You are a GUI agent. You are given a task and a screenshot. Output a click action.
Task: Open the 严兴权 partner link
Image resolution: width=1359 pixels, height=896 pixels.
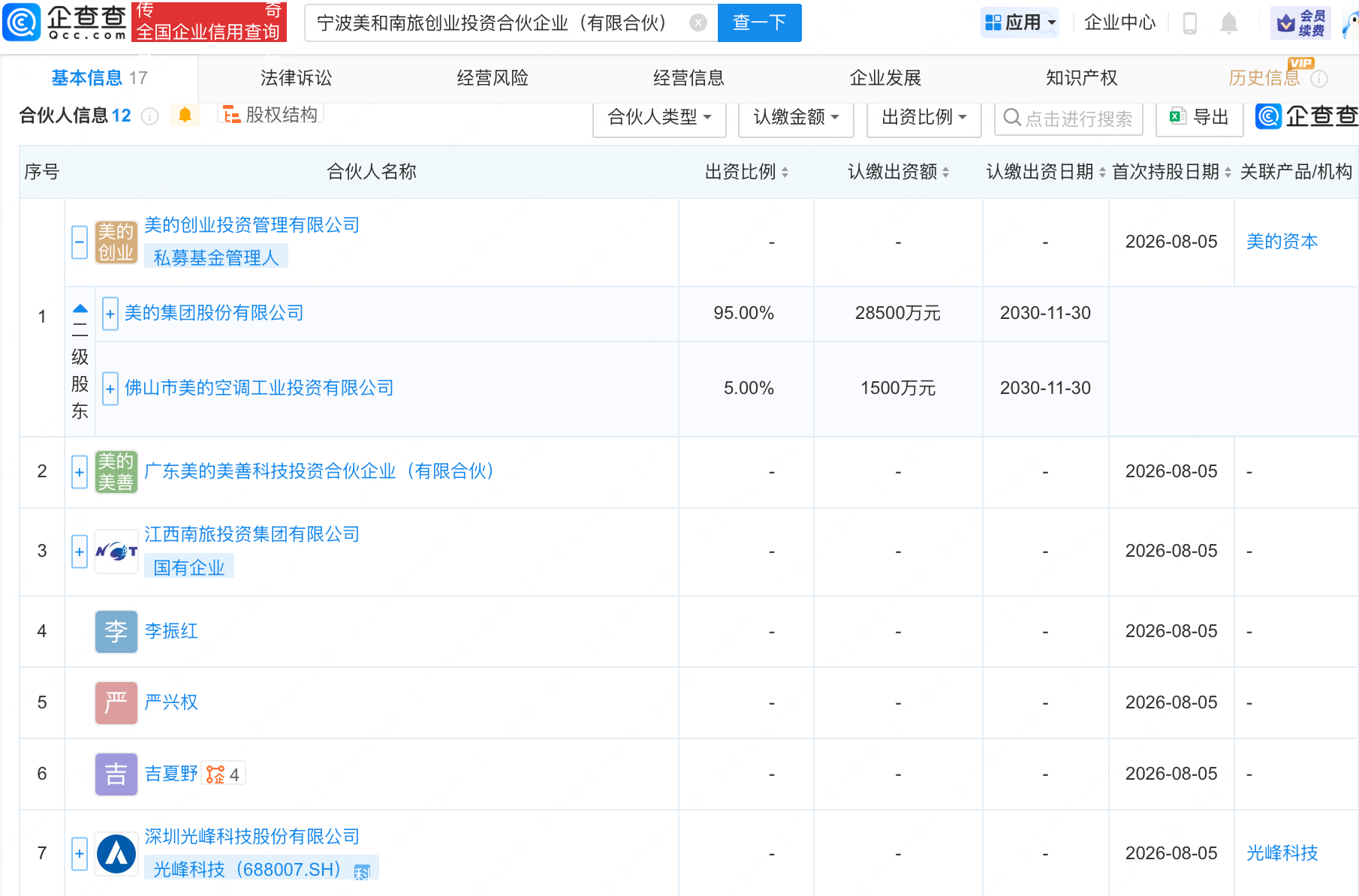coord(171,702)
